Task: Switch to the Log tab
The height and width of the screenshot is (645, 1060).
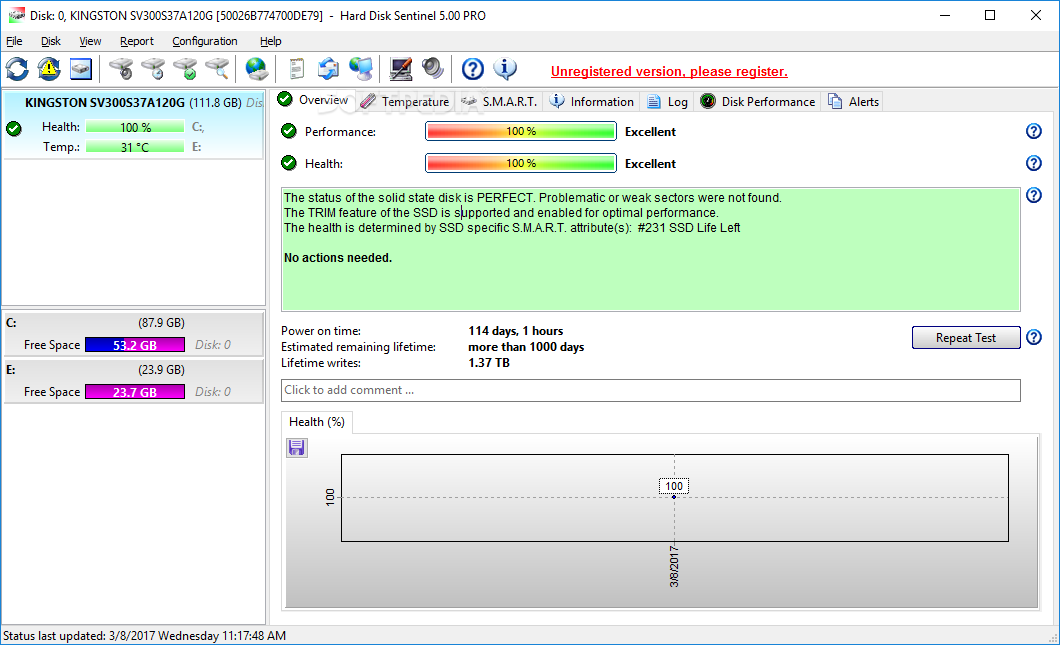Action: click(x=667, y=101)
